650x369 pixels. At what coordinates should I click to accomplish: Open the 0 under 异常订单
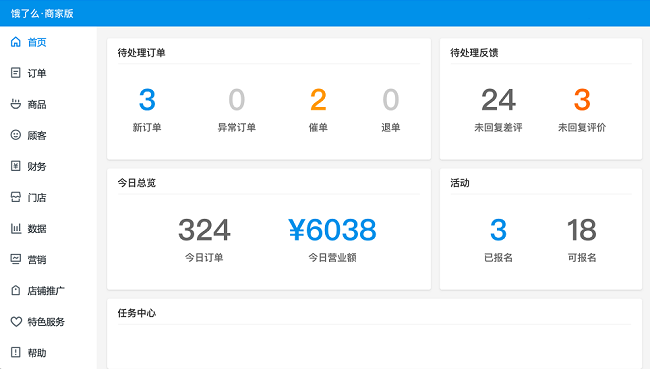click(237, 100)
